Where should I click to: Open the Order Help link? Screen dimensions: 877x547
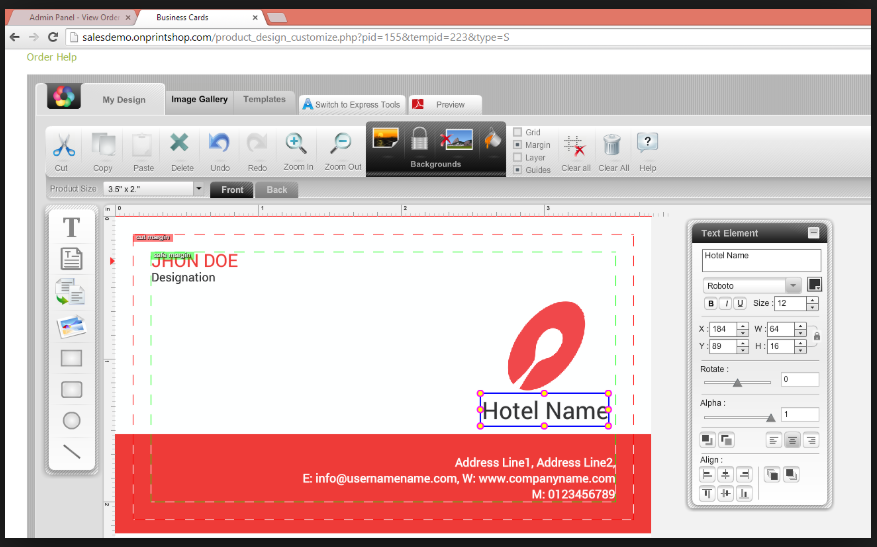[x=51, y=57]
